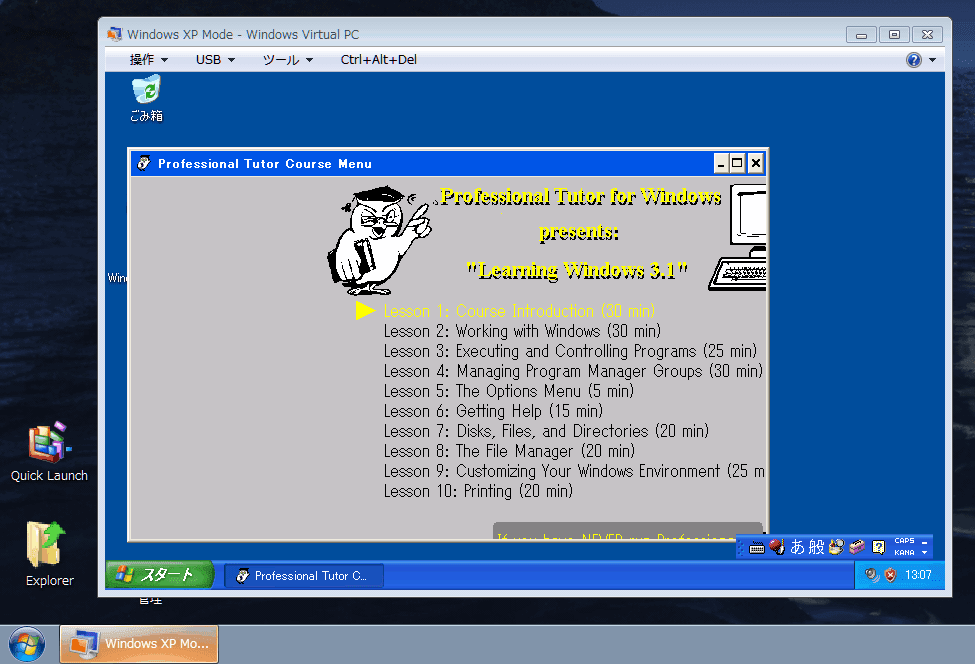Select Professional Tutor taskbar button
This screenshot has width=975, height=664.
304,576
